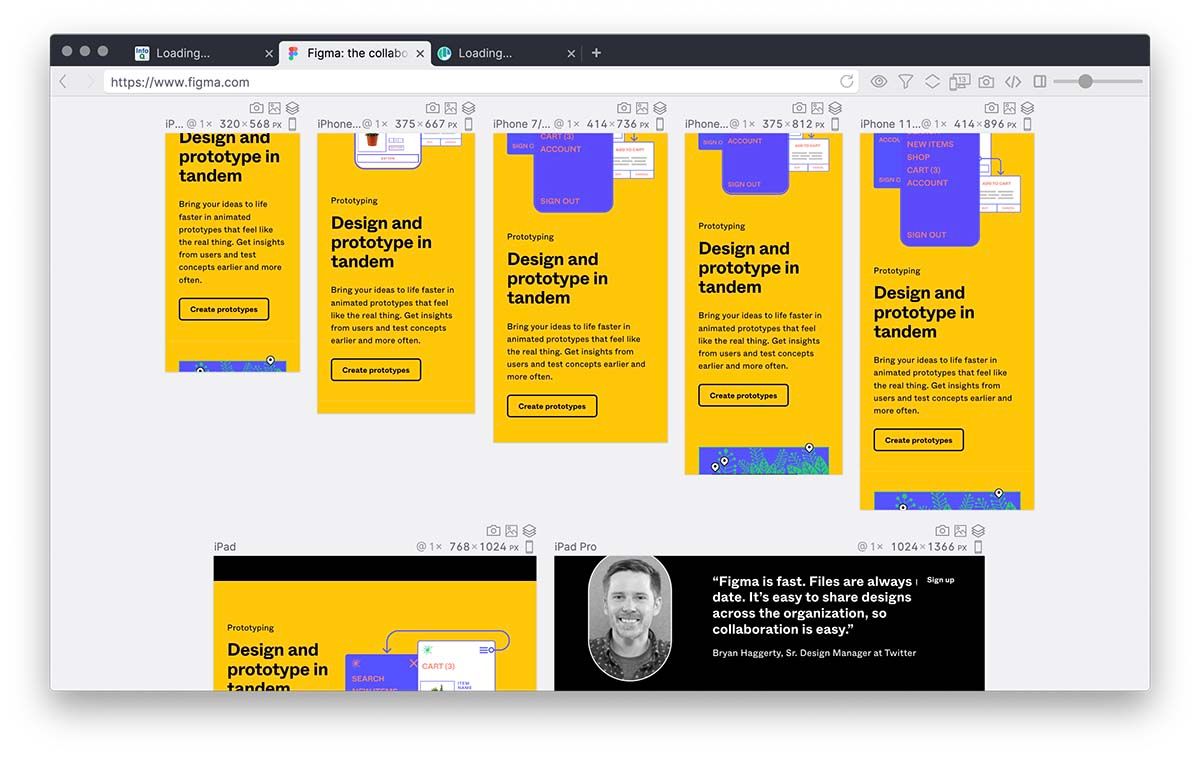Screenshot the 414×736 device with its camera icon

(624, 108)
